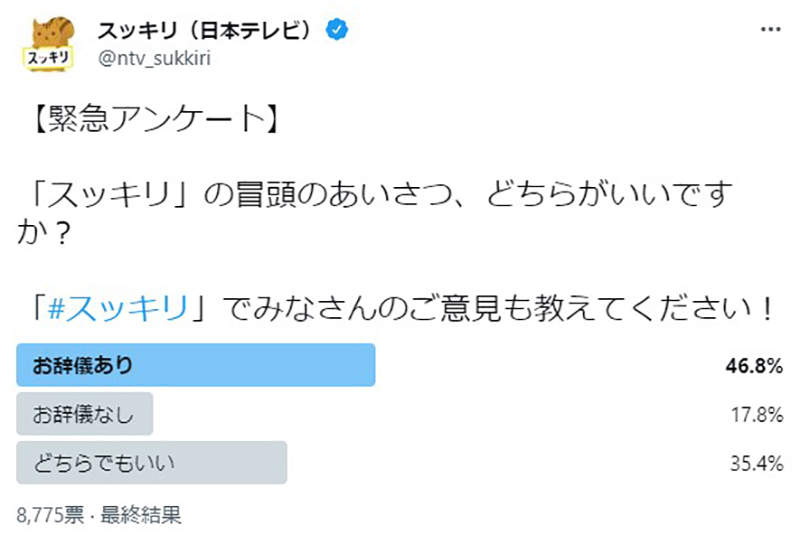
Task: Click the yellow スッキリ logo in avatar
Action: click(47, 58)
